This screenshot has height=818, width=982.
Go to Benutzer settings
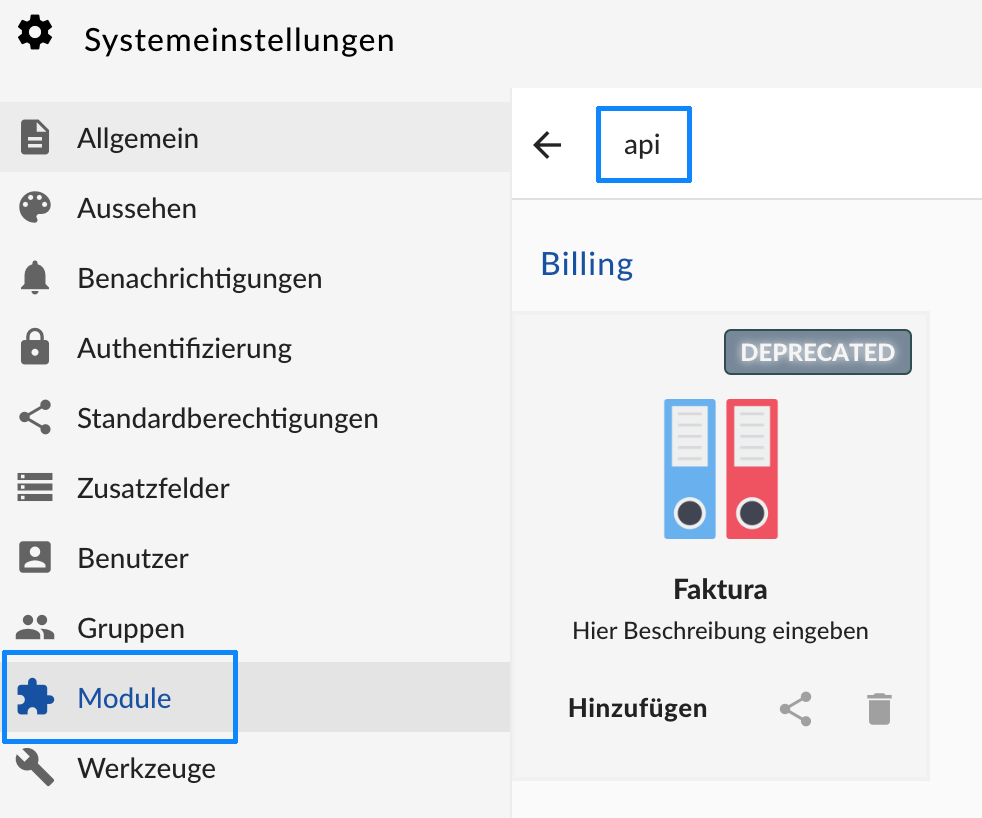pos(133,558)
